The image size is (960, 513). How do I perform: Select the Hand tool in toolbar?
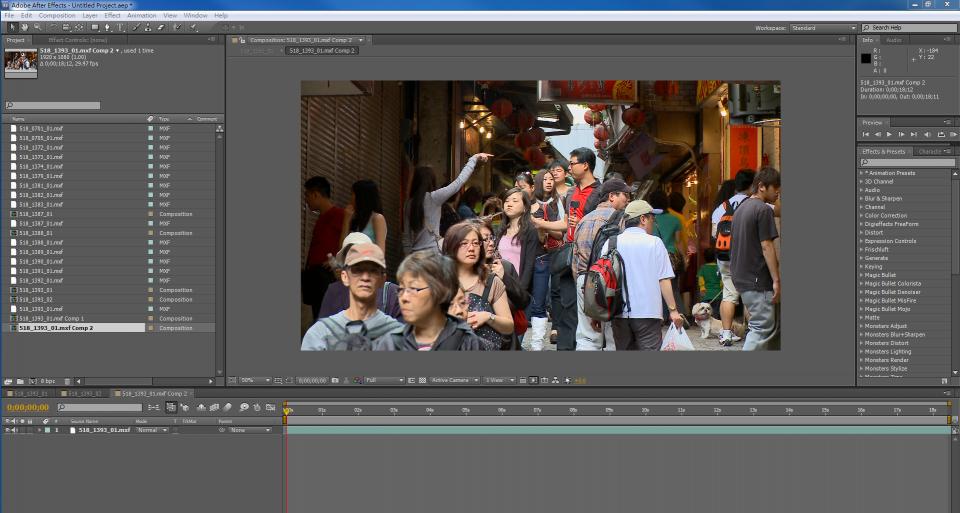(x=24, y=27)
